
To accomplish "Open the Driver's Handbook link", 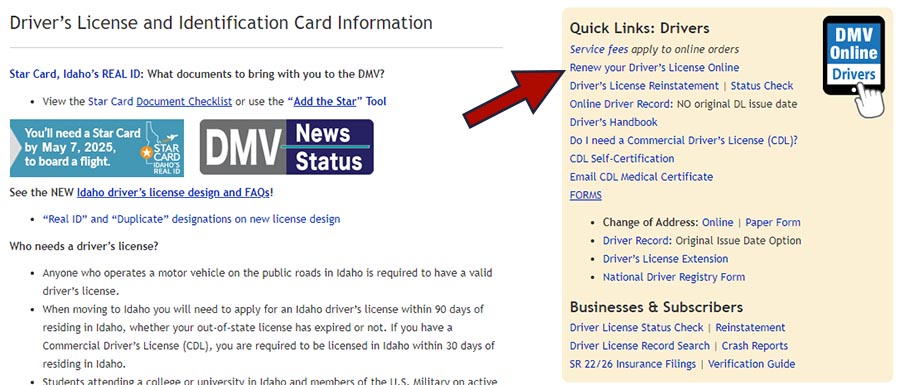I will (614, 122).
